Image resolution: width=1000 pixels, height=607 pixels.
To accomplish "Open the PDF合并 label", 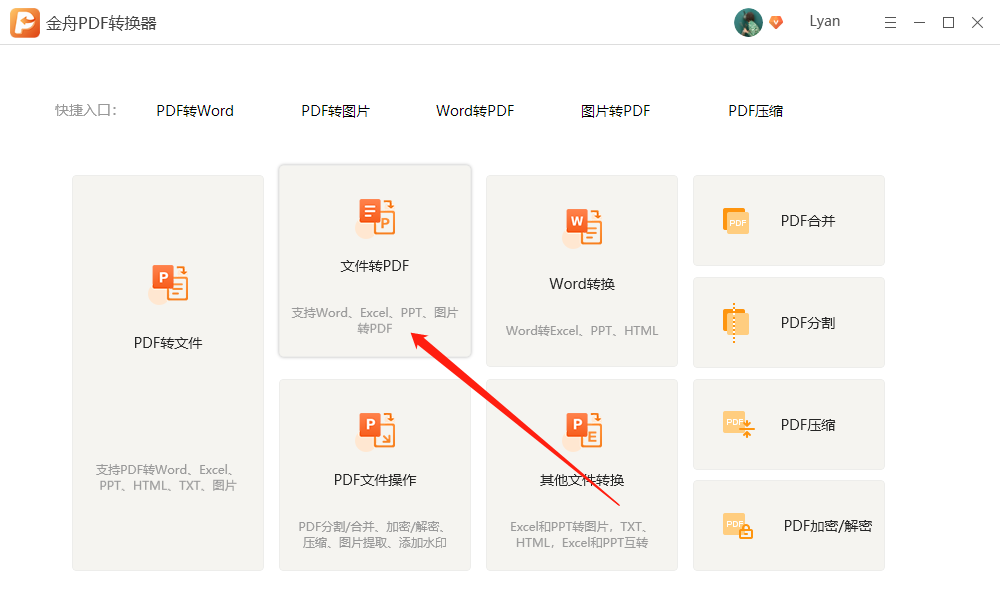I will 808,221.
